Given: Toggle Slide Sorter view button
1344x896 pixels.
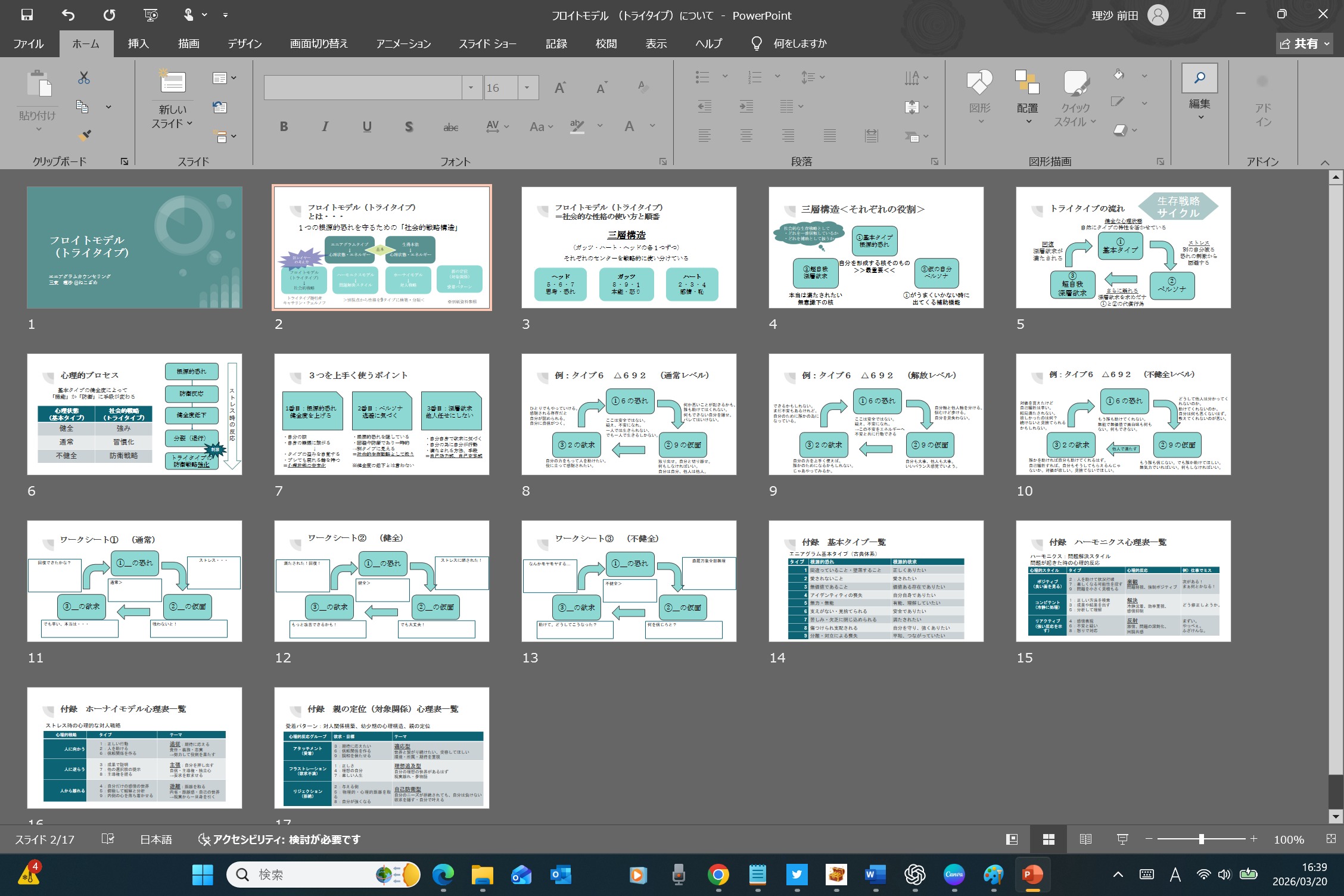Looking at the screenshot, I should pos(1049,839).
